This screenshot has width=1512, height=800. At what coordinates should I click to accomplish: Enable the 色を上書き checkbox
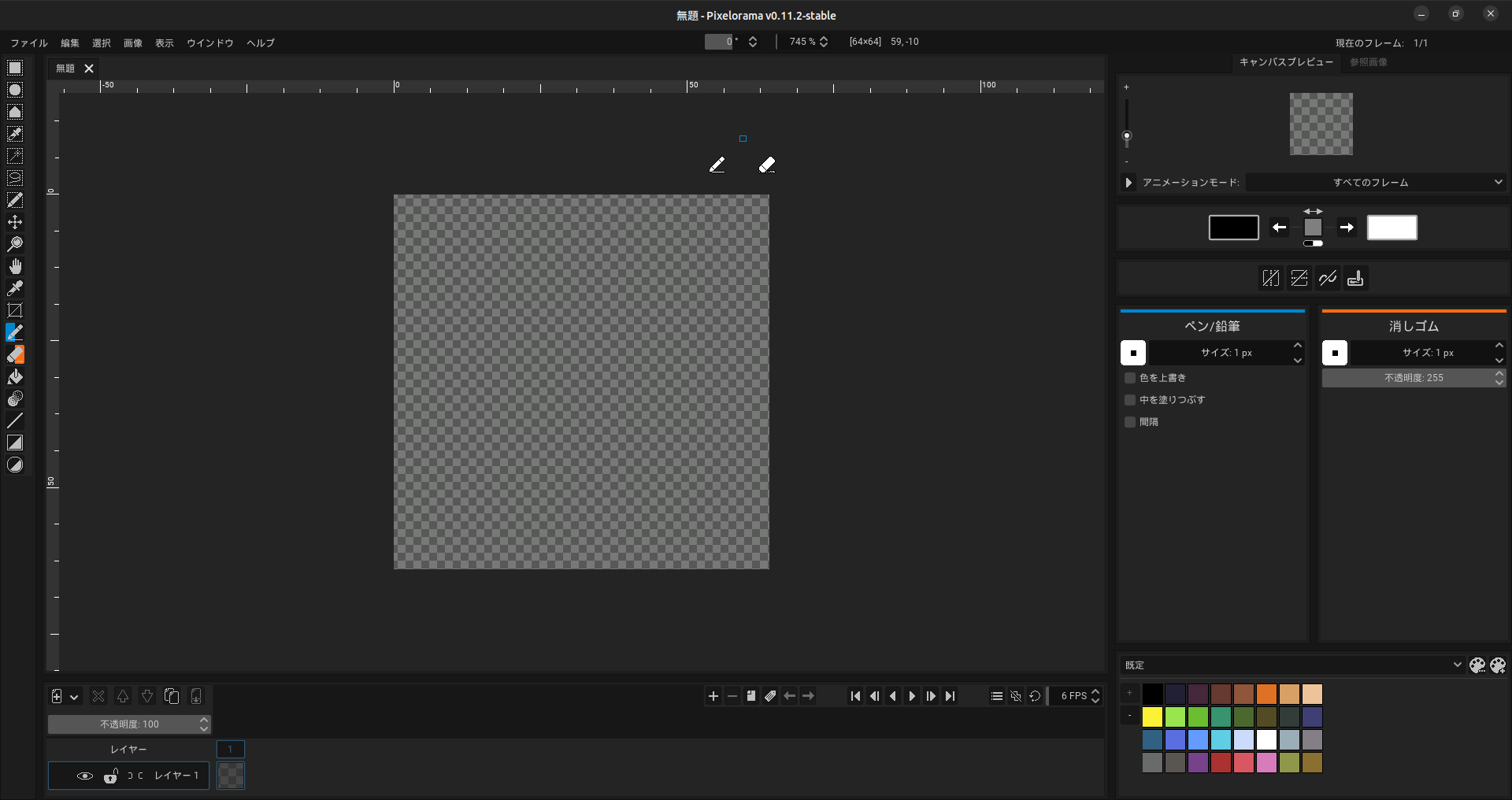1130,378
